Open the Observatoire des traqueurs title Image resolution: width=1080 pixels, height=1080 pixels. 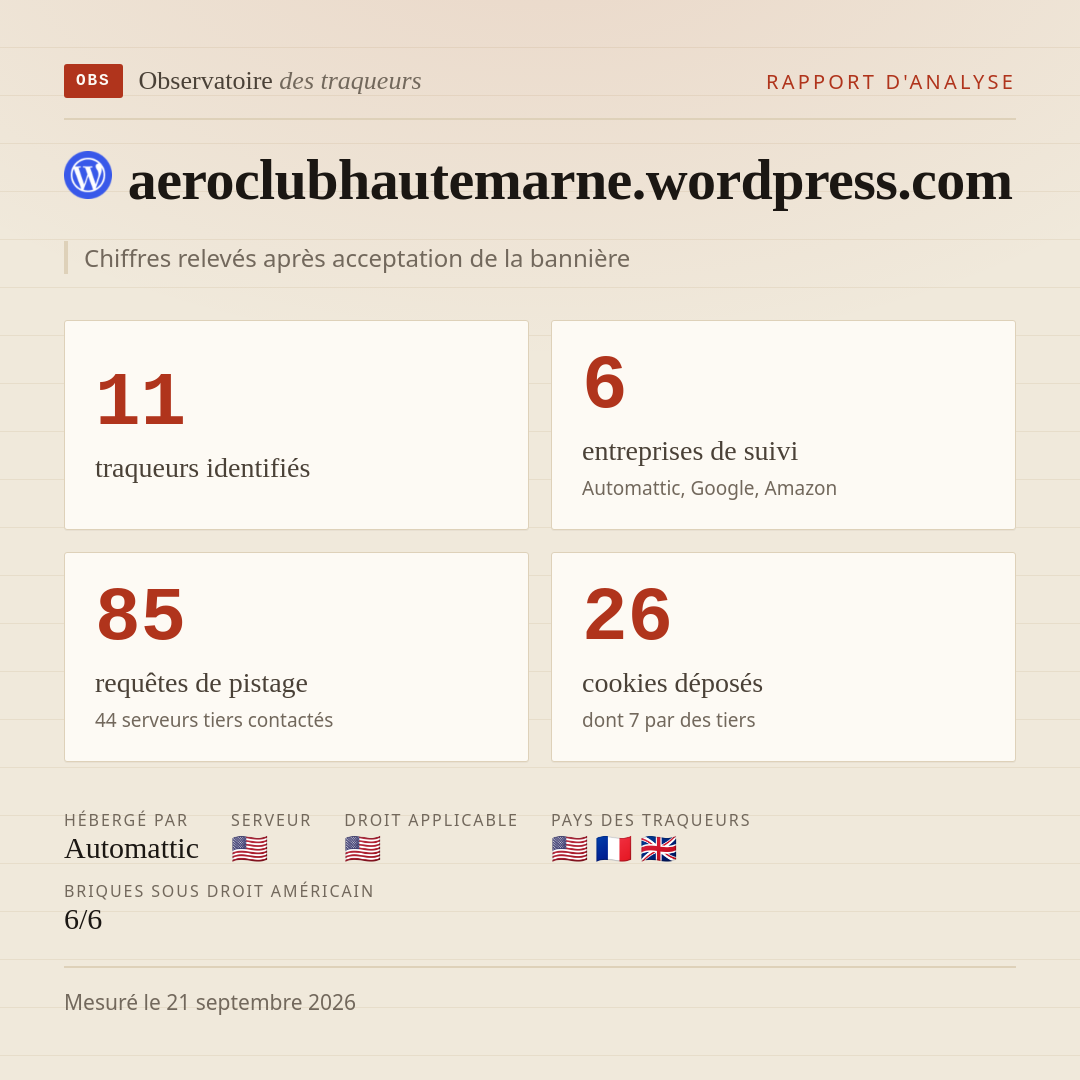coord(280,81)
